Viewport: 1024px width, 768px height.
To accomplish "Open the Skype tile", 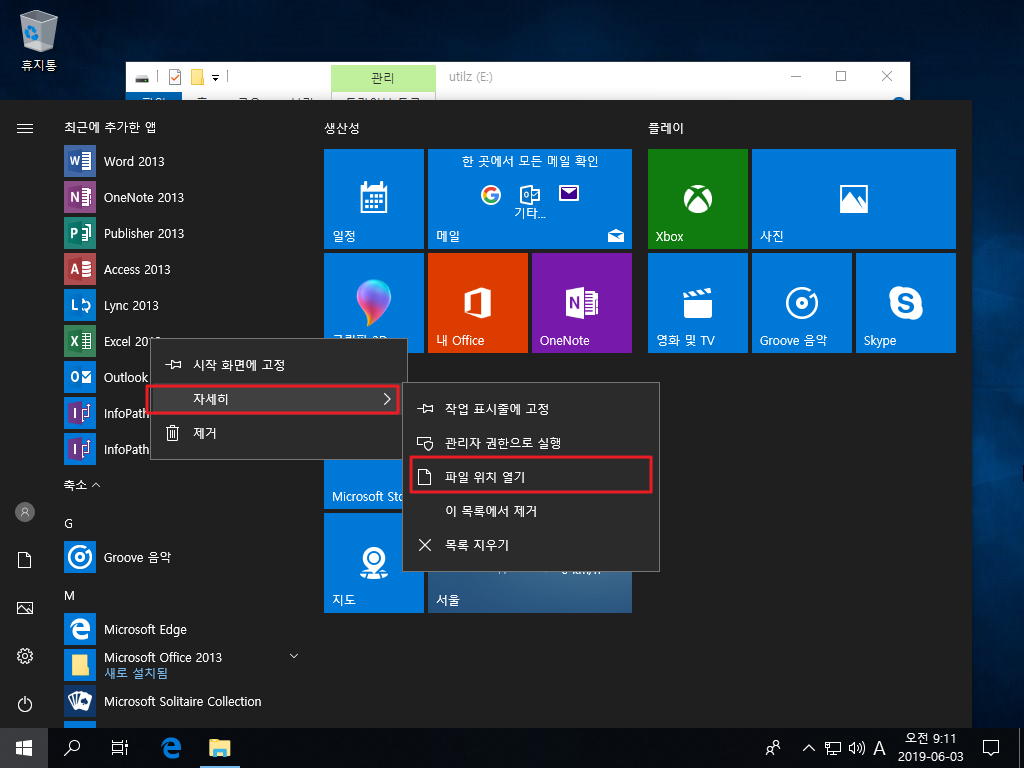I will (906, 303).
